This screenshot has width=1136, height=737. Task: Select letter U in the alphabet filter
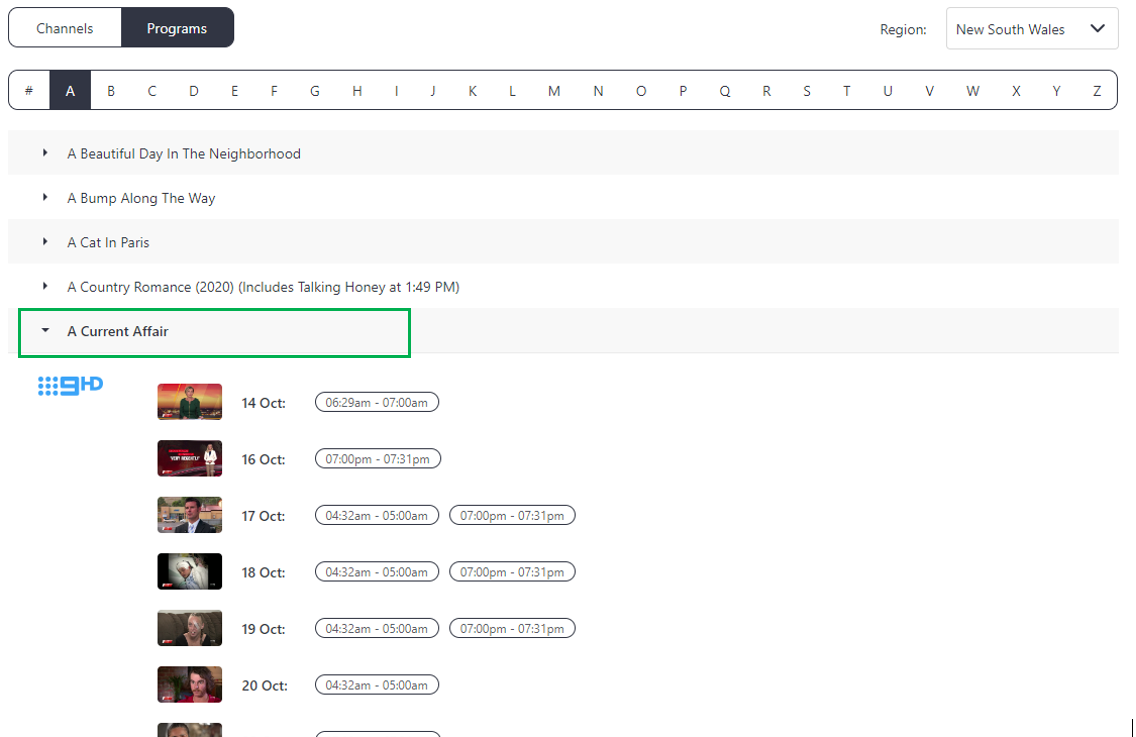click(x=888, y=91)
